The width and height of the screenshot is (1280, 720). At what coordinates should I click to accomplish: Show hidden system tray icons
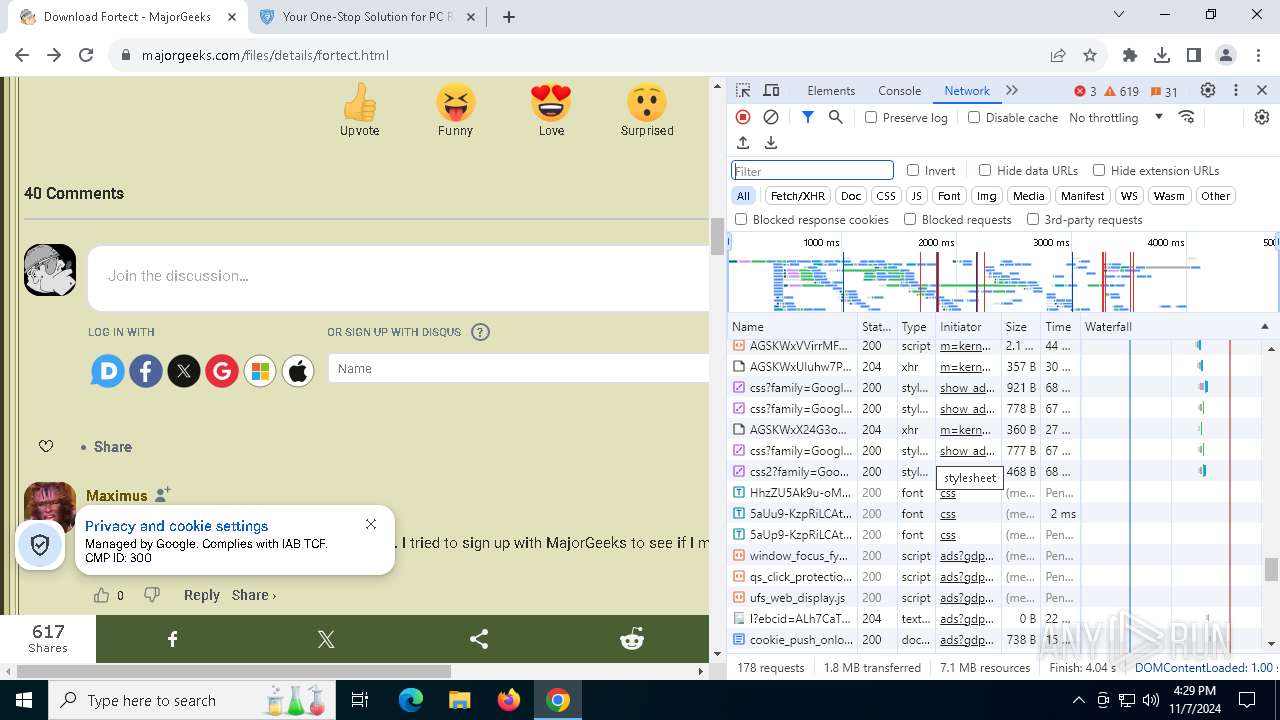[x=1078, y=700]
